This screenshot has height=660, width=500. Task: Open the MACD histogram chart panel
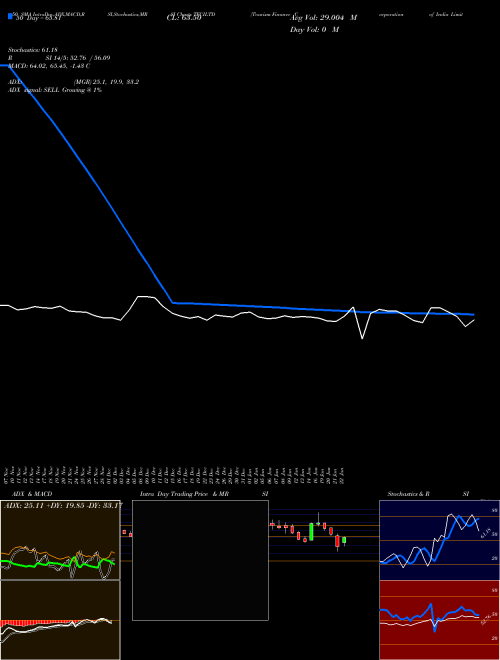60,620
